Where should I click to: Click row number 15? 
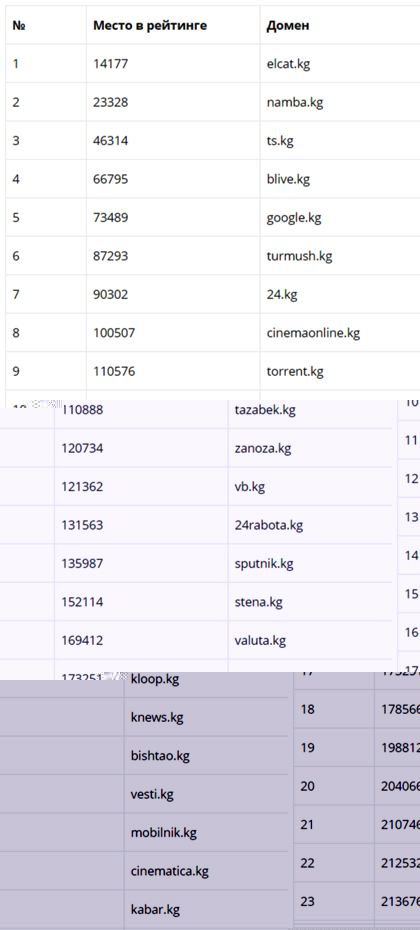tap(412, 594)
